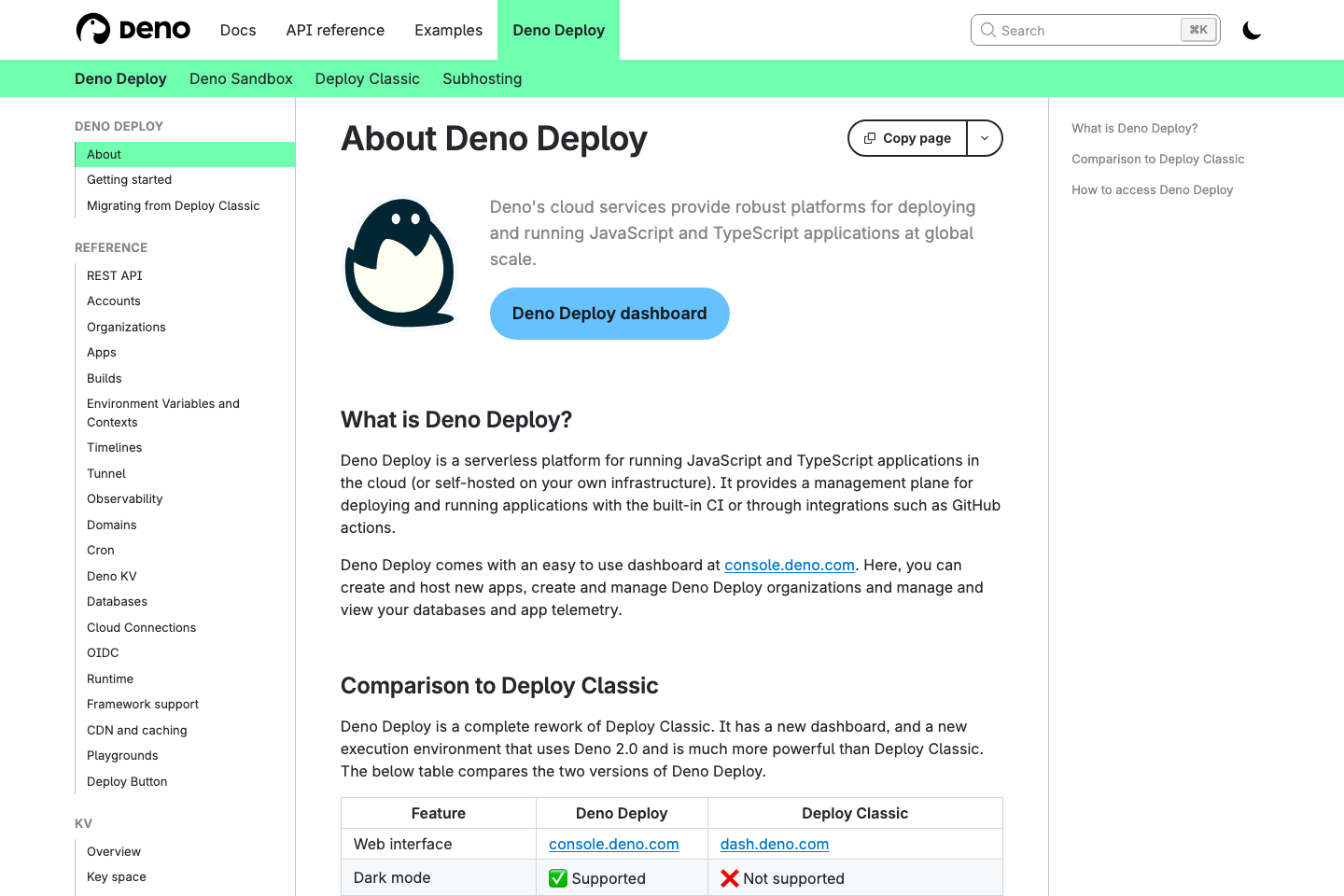Click the Deno mascot illustration
The width and height of the screenshot is (1344, 896).
tap(400, 262)
